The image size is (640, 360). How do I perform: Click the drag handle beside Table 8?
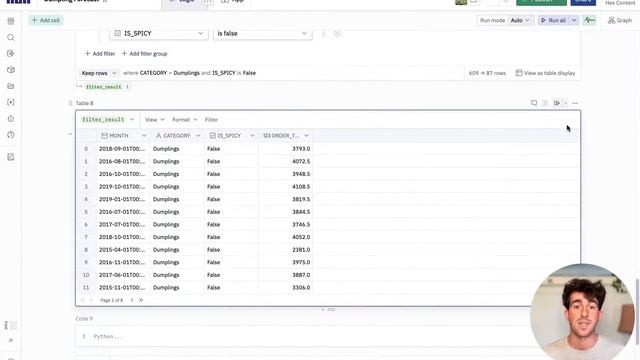pyautogui.click(x=71, y=103)
